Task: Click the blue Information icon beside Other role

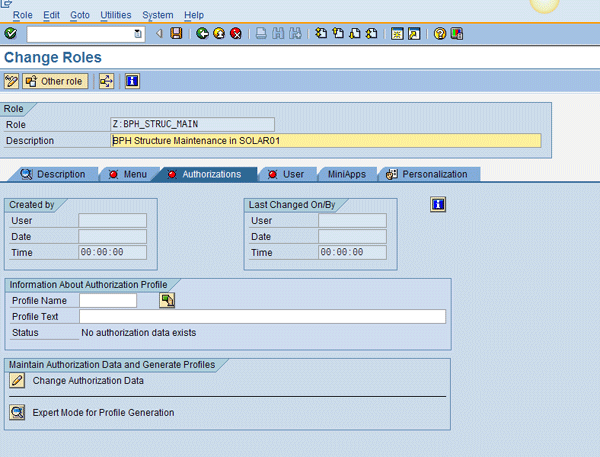Action: tap(132, 81)
